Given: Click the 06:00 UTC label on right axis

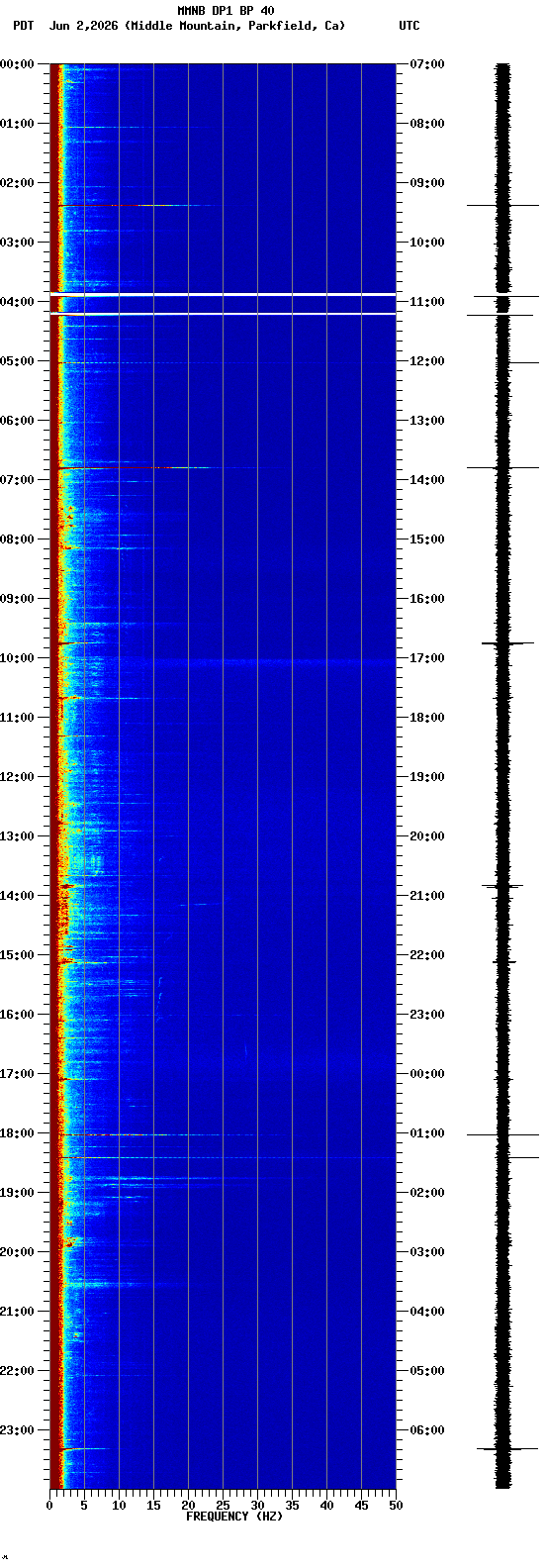Looking at the screenshot, I should click(x=427, y=1430).
